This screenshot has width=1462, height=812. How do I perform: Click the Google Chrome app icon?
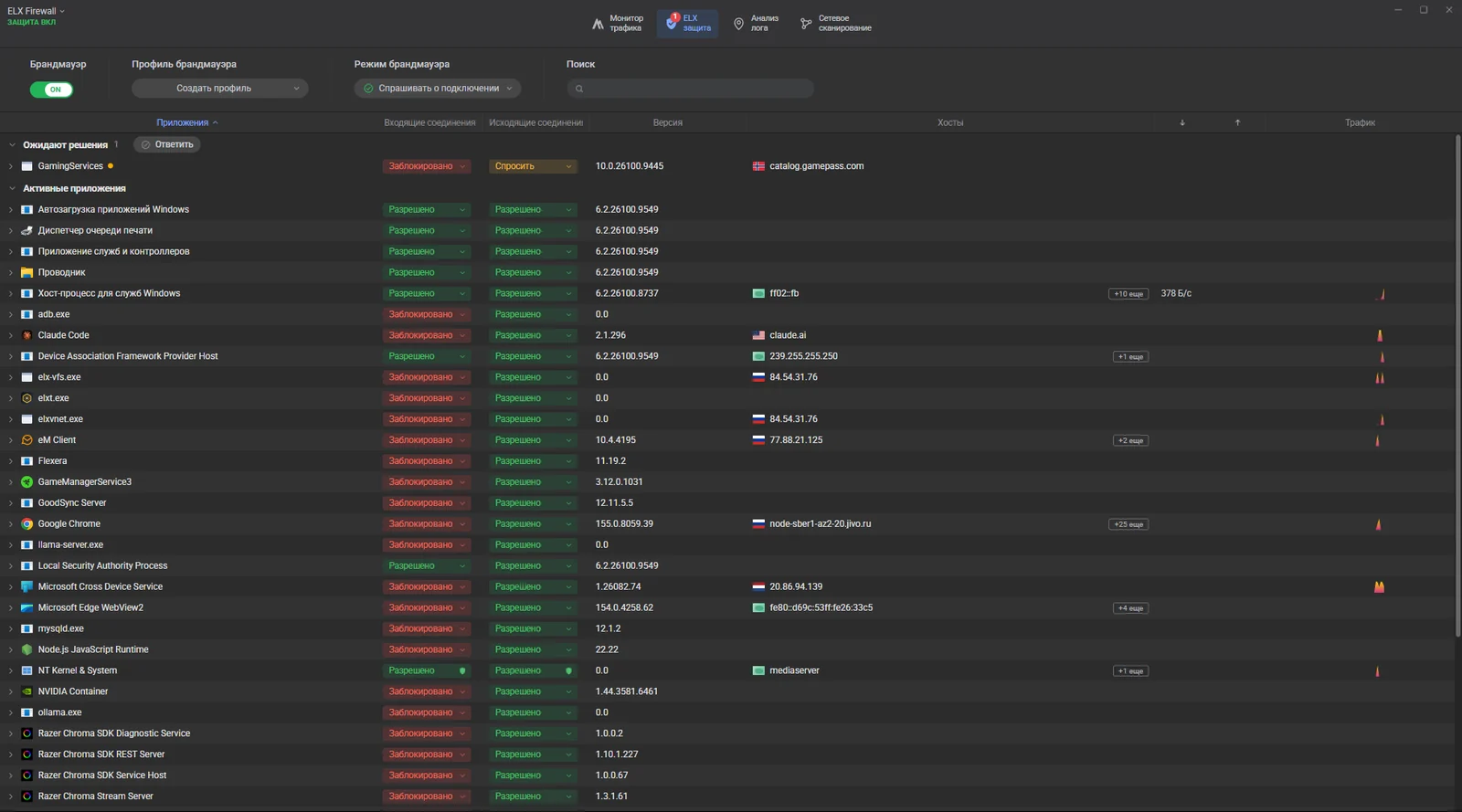coord(26,524)
